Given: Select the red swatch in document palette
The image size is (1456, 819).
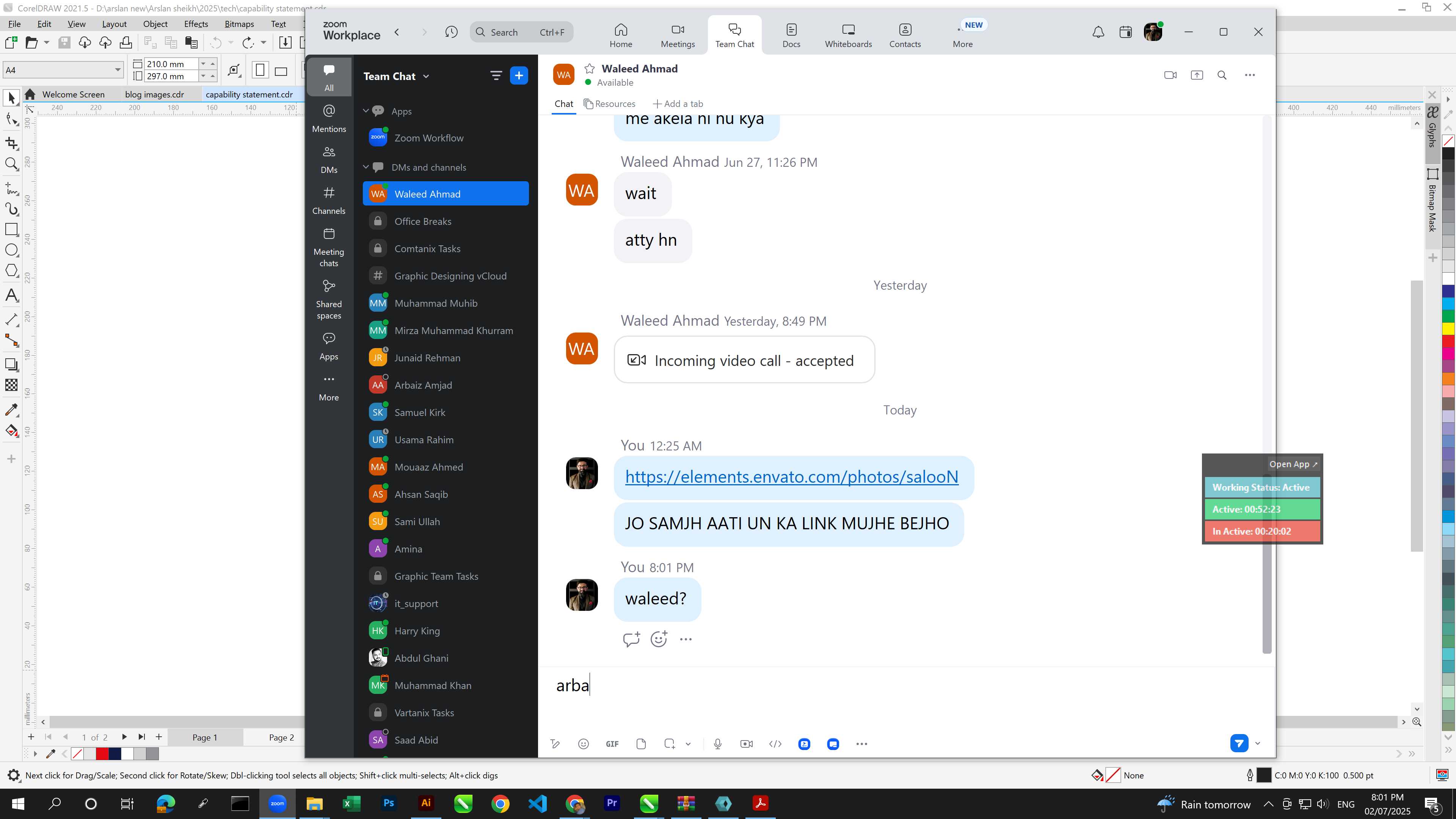Looking at the screenshot, I should pos(102,753).
